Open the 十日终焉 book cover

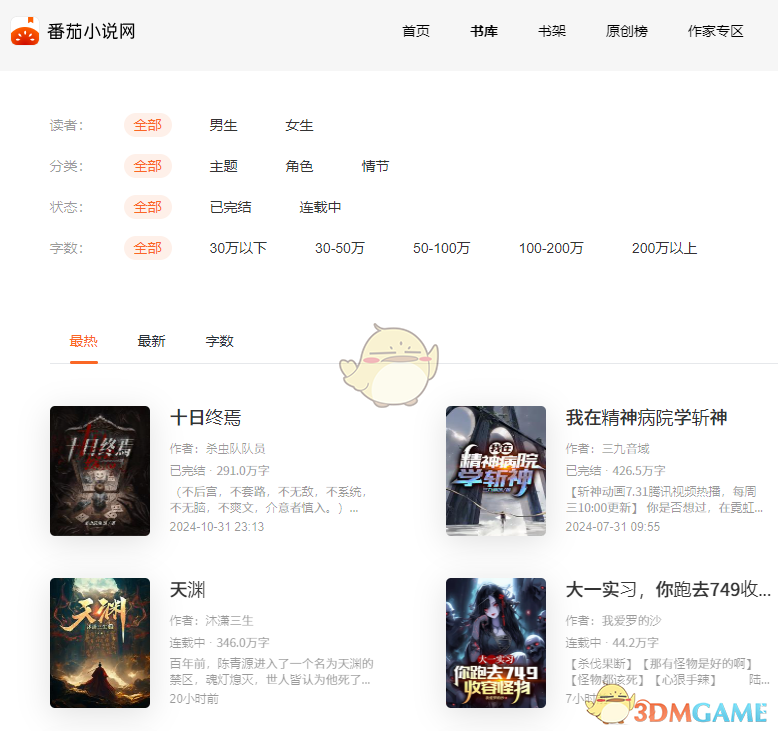(100, 471)
